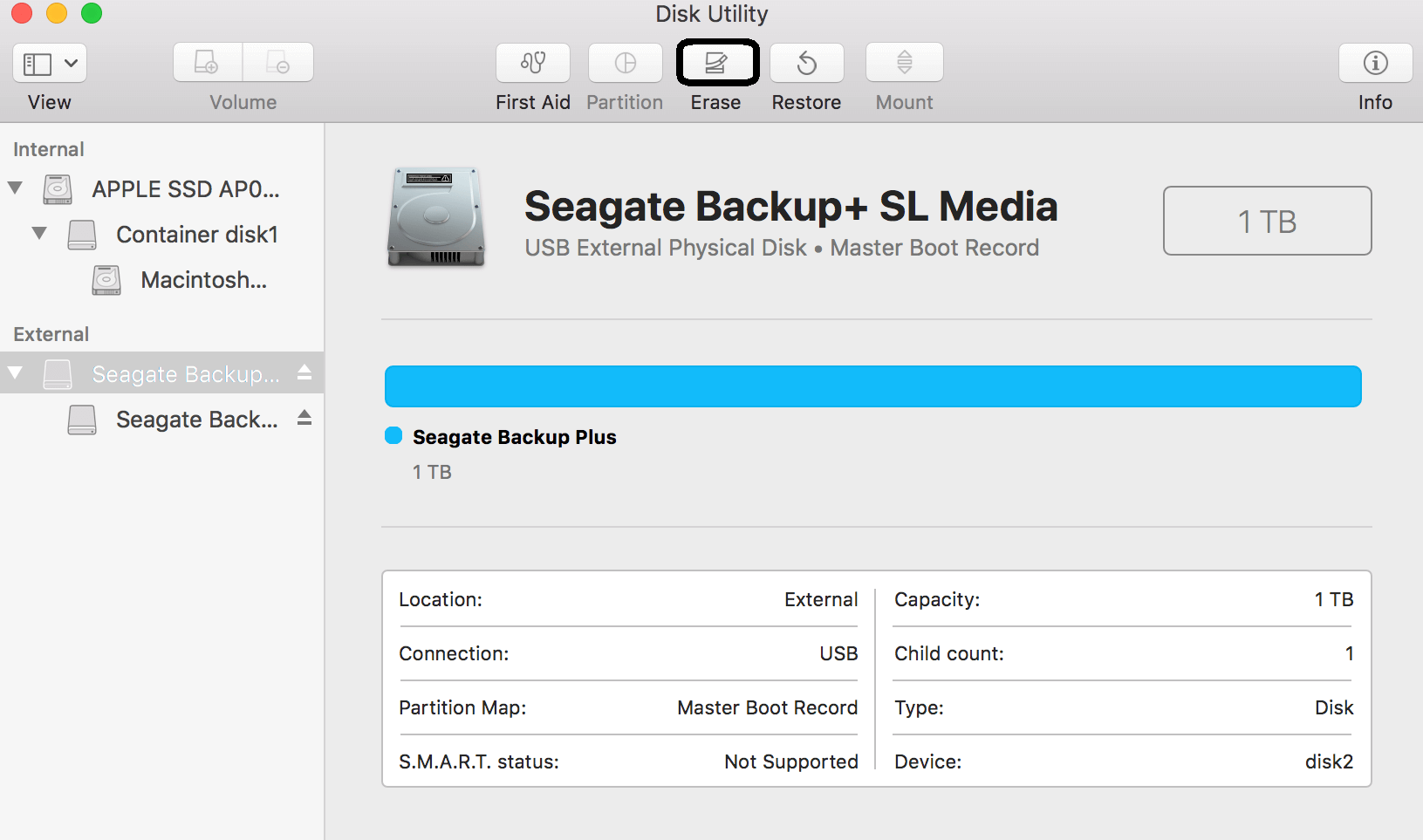Click the Add Volume toolbar icon

208,63
